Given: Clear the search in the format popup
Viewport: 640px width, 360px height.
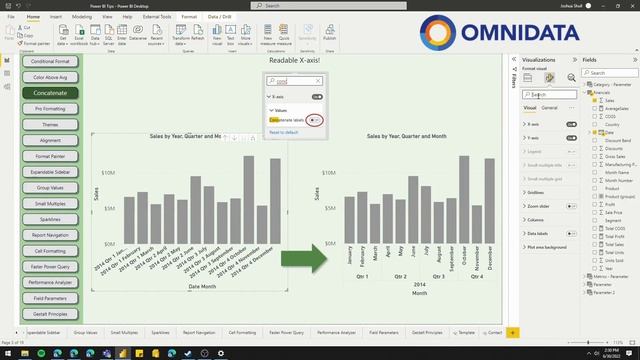Looking at the screenshot, I should tap(318, 81).
